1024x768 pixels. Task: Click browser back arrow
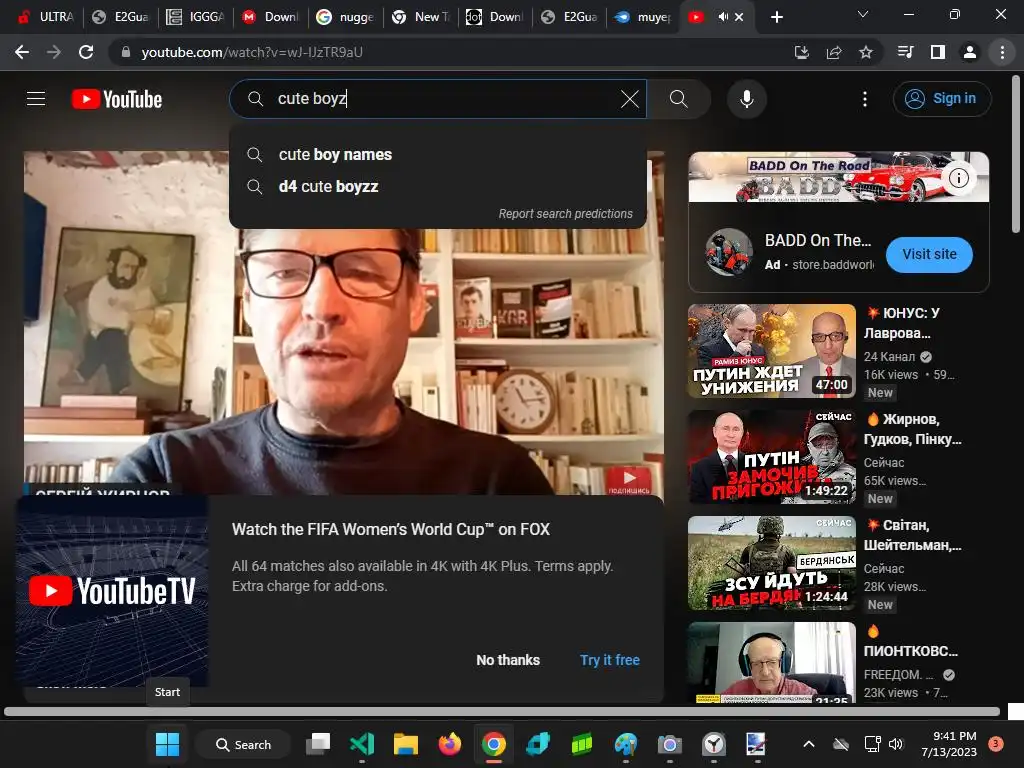pyautogui.click(x=22, y=52)
